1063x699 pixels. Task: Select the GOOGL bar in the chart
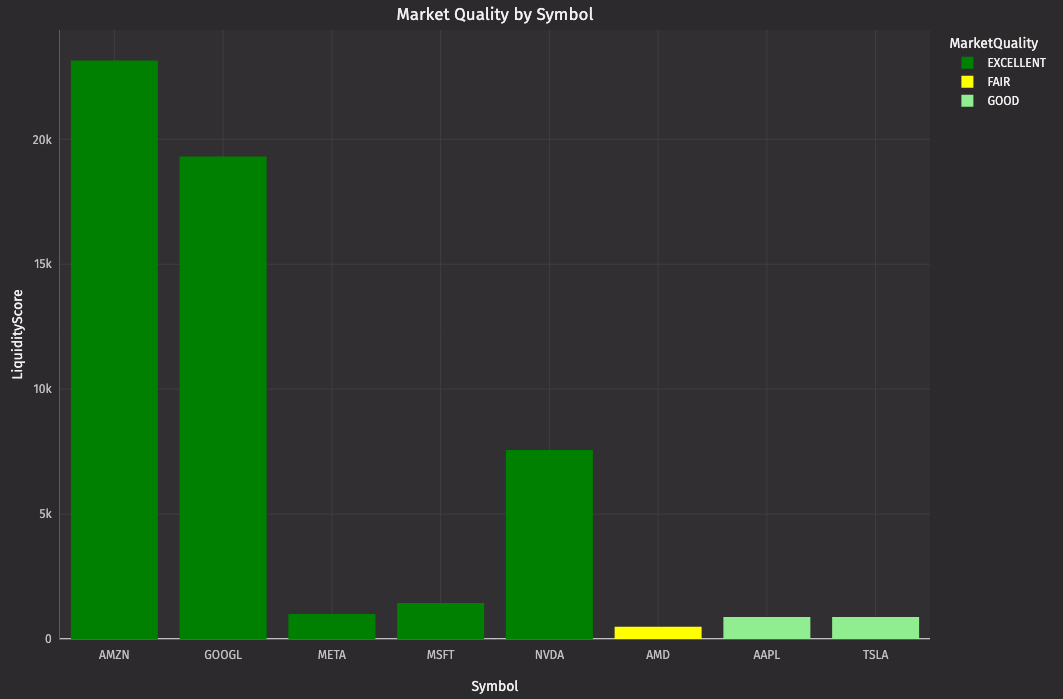point(223,397)
